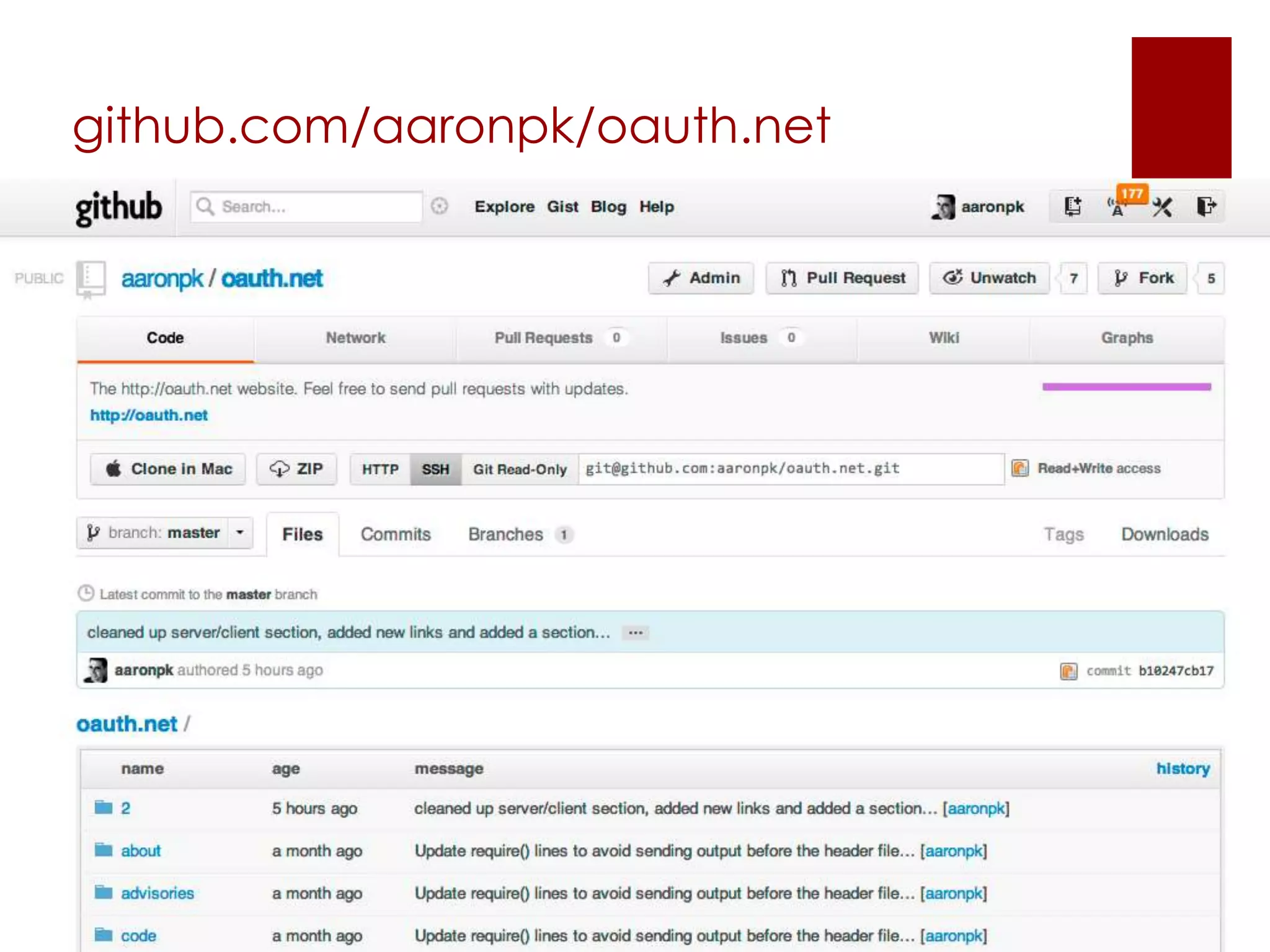
Task: Click the repository book icon
Action: pos(91,280)
